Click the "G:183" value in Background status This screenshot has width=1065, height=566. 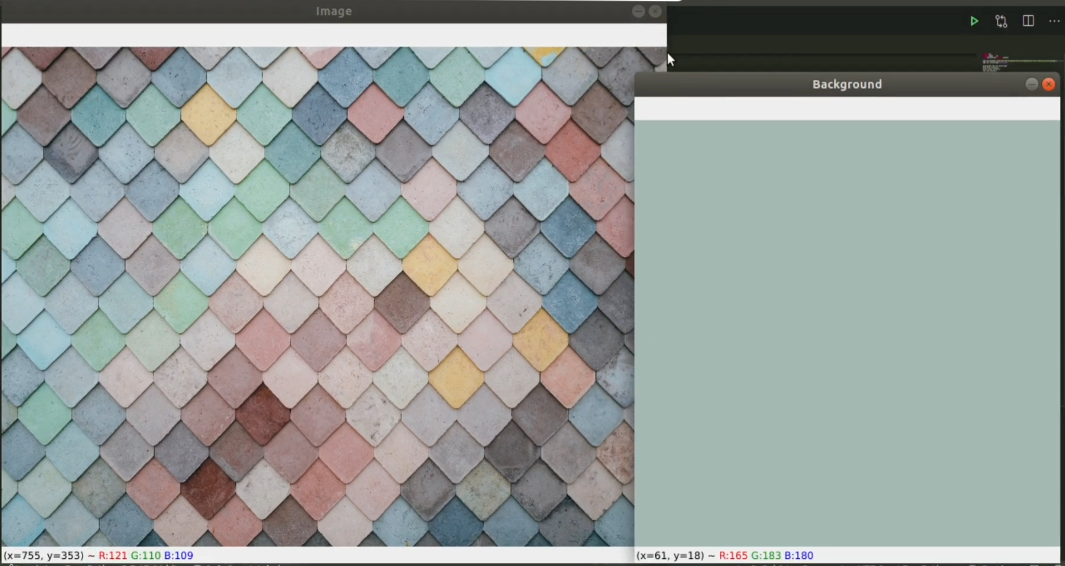pos(766,556)
